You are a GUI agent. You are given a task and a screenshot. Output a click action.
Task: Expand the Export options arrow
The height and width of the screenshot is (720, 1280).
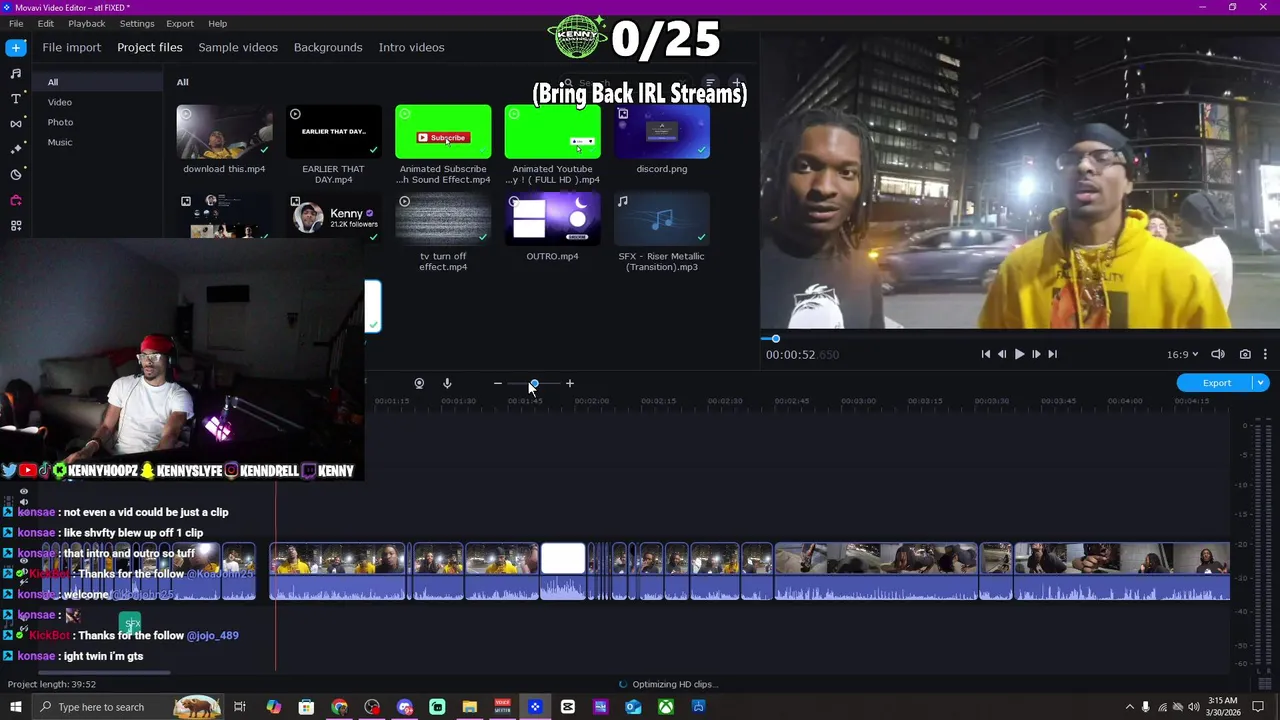[1261, 383]
